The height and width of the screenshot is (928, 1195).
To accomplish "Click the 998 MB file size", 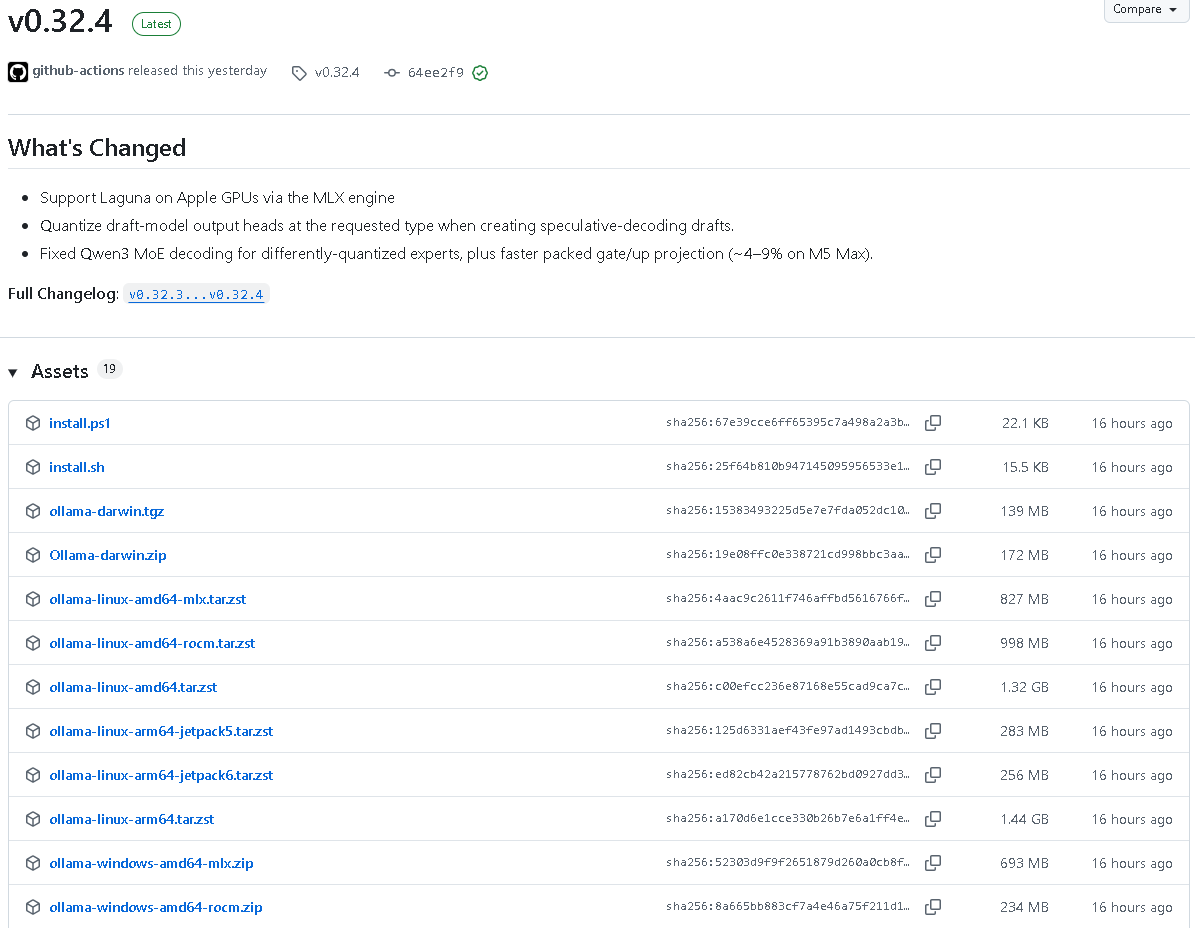I will 1024,643.
